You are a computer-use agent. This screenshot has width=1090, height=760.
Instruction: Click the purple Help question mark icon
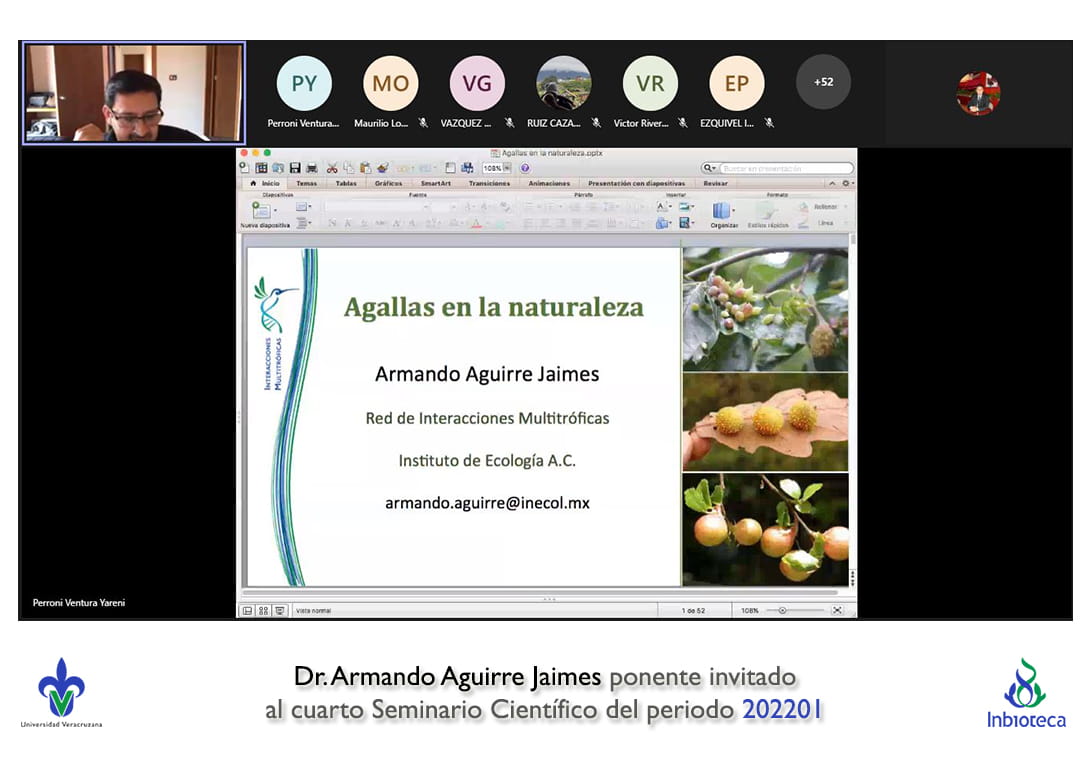coord(525,168)
